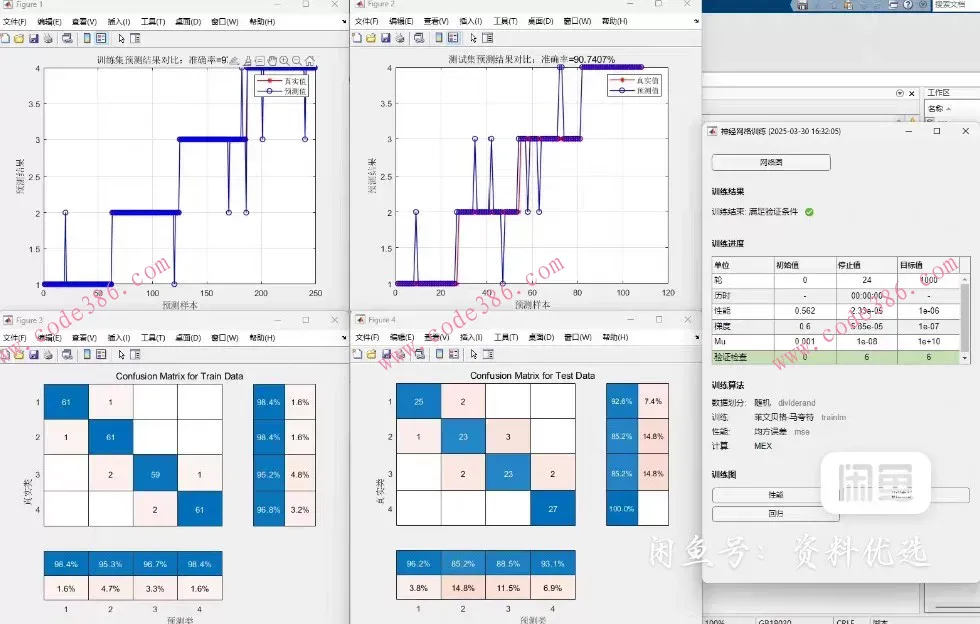The image size is (980, 624).
Task: Click New Figure icon in Figure 4 toolbar
Action: (x=357, y=354)
